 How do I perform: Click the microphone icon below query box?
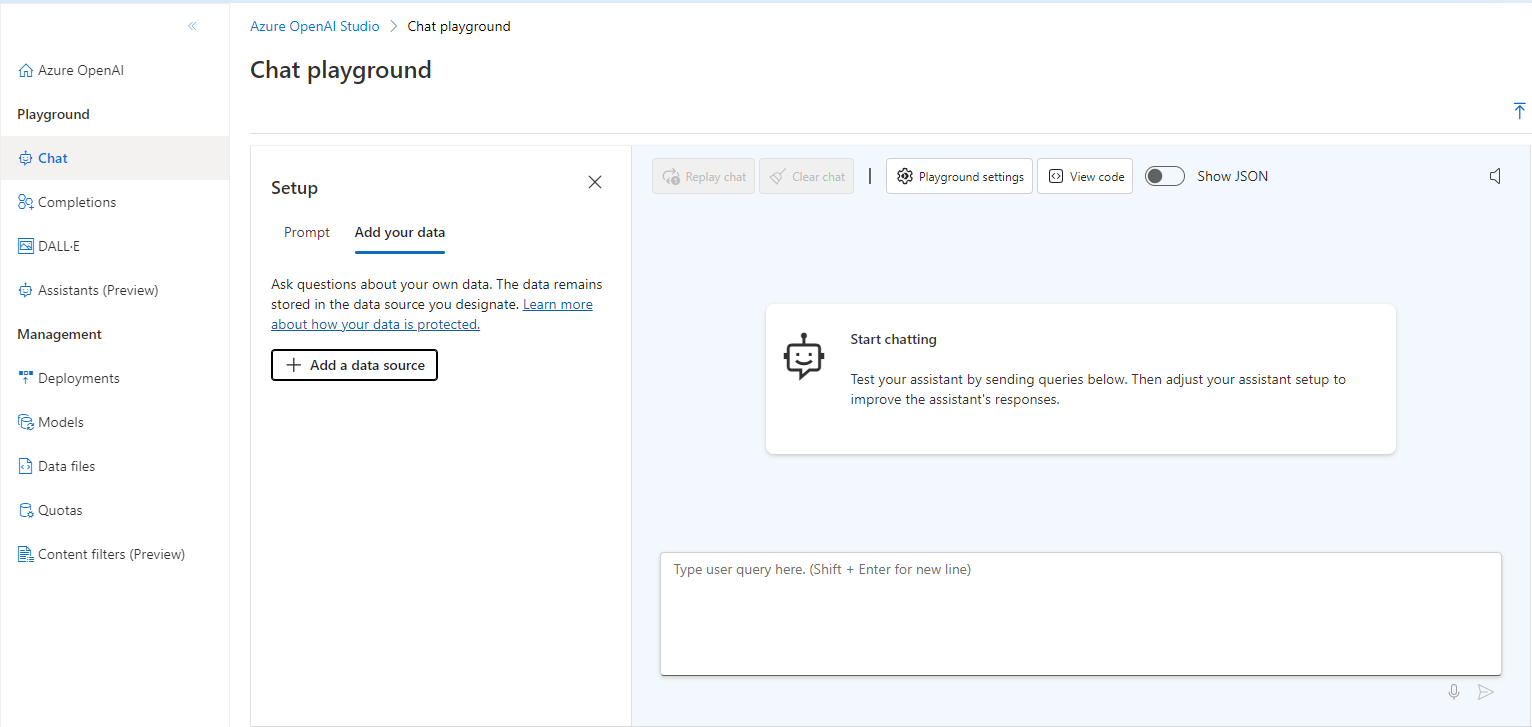click(1454, 692)
